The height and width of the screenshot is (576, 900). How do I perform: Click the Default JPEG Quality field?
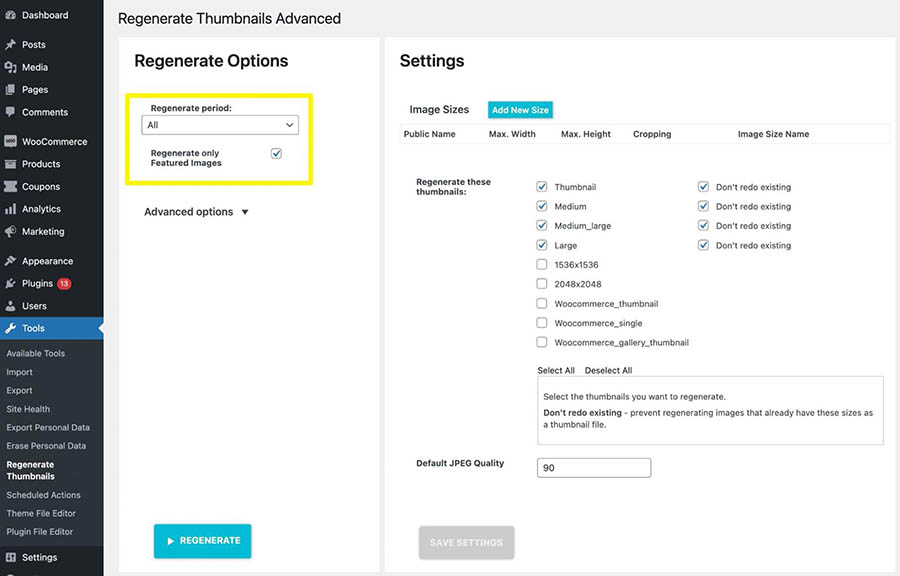click(594, 468)
